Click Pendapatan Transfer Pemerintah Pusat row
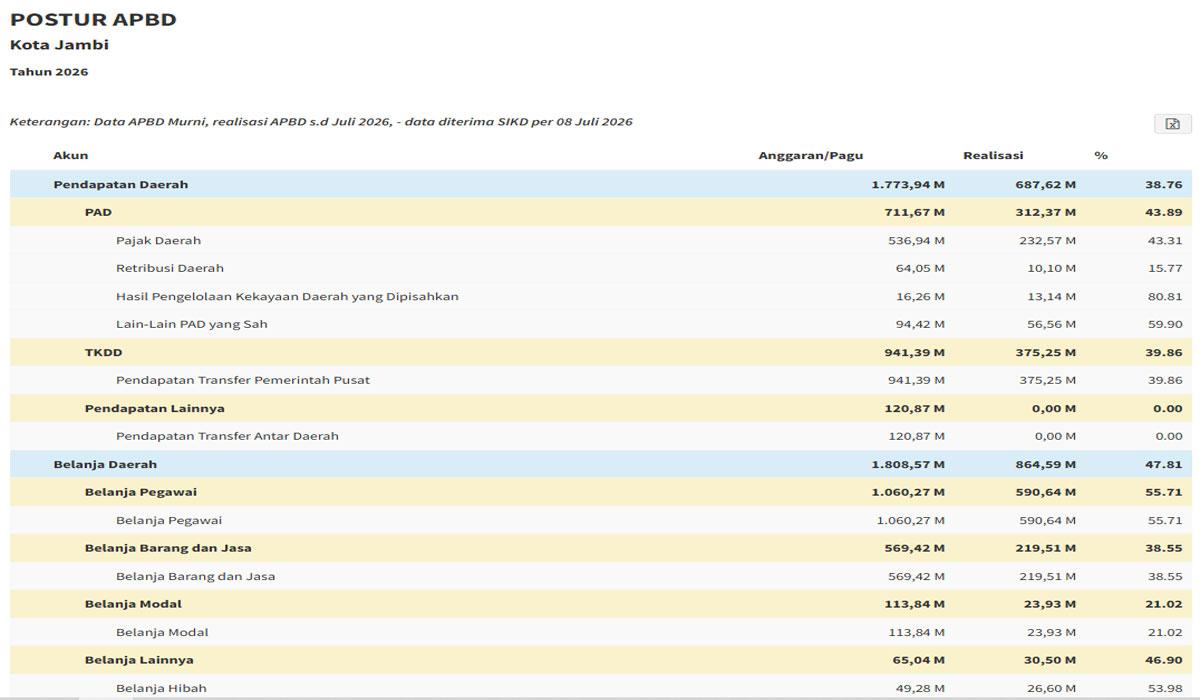The width and height of the screenshot is (1200, 700). pos(601,380)
